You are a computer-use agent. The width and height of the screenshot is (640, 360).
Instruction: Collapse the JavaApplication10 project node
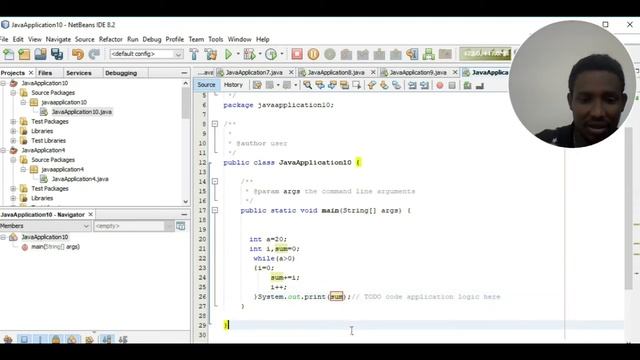coord(3,83)
